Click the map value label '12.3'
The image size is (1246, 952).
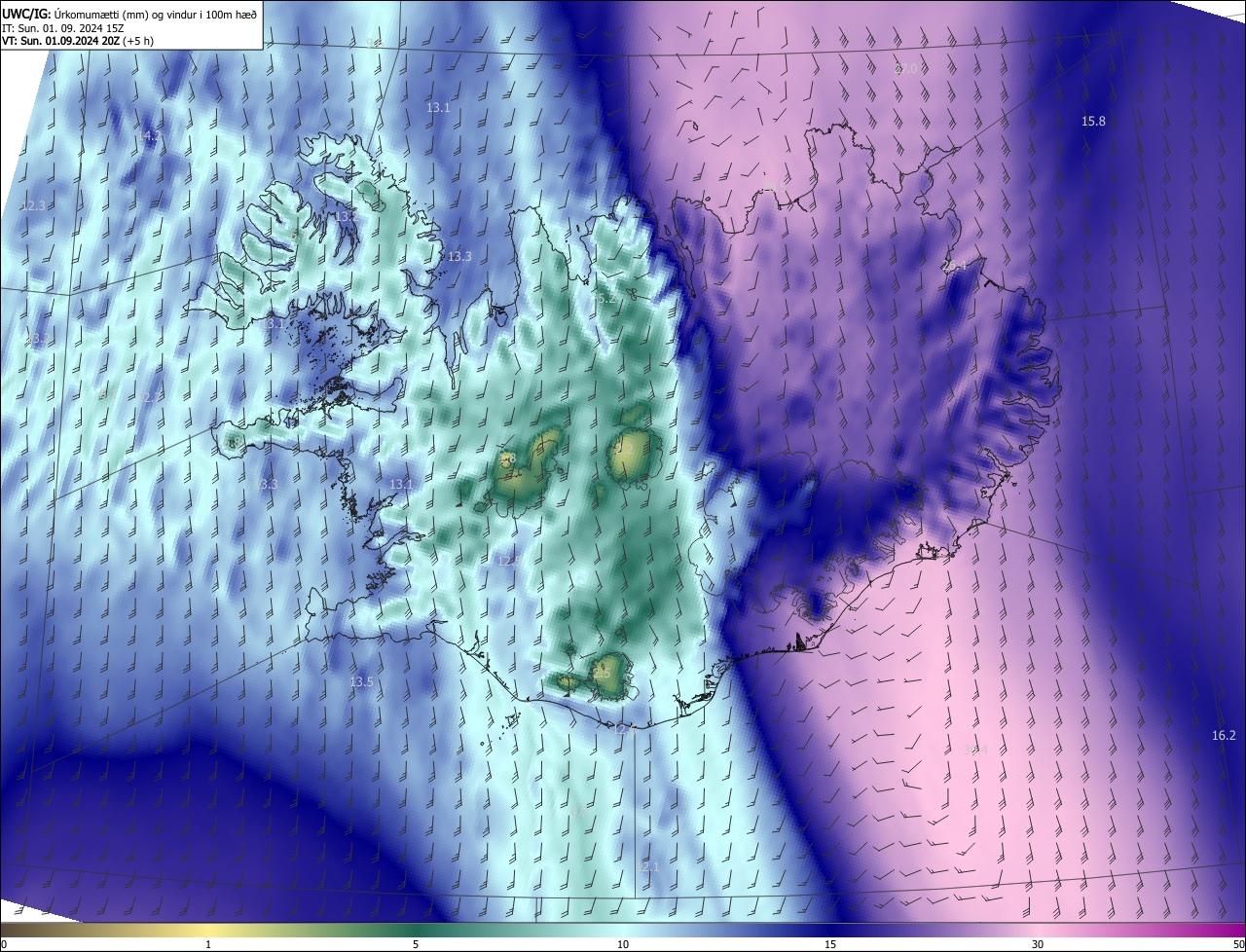point(33,206)
